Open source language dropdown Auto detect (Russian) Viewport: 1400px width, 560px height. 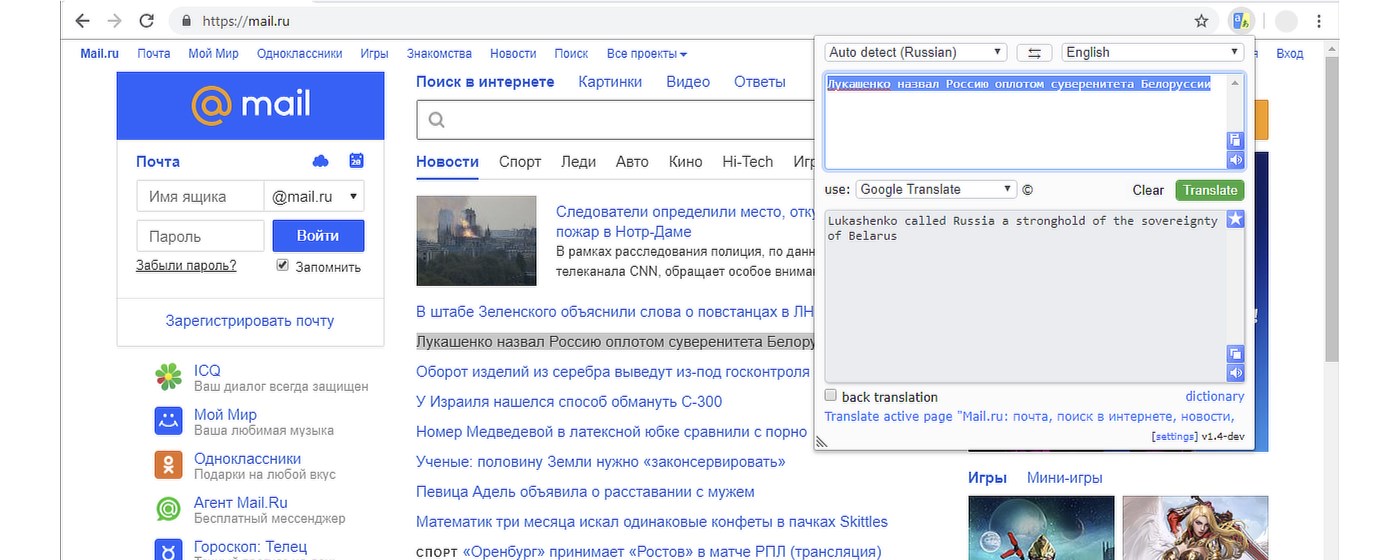[x=916, y=52]
